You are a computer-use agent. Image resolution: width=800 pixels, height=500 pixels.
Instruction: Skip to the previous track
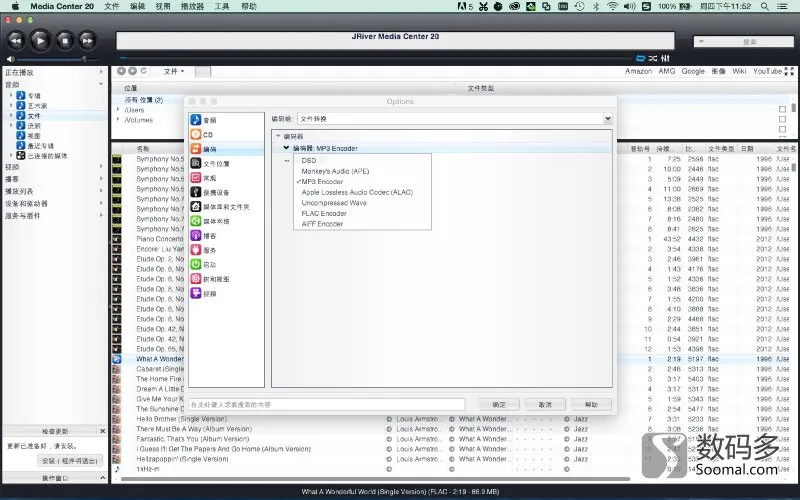point(16,40)
